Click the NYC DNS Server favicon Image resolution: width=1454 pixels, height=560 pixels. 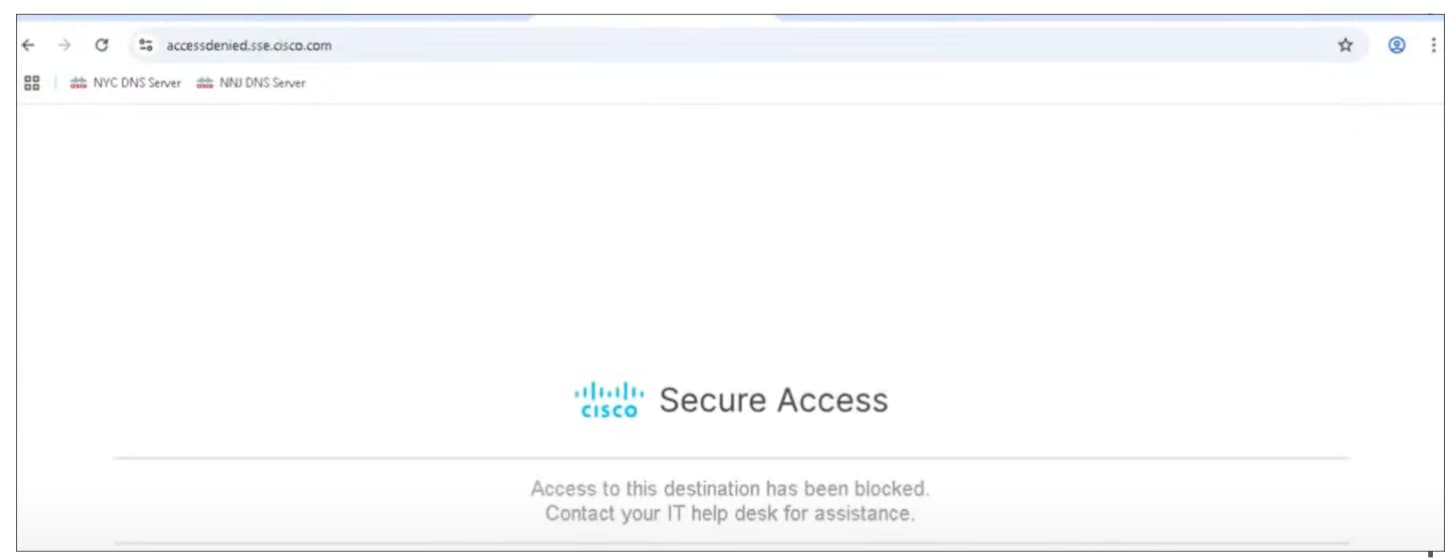click(x=78, y=83)
